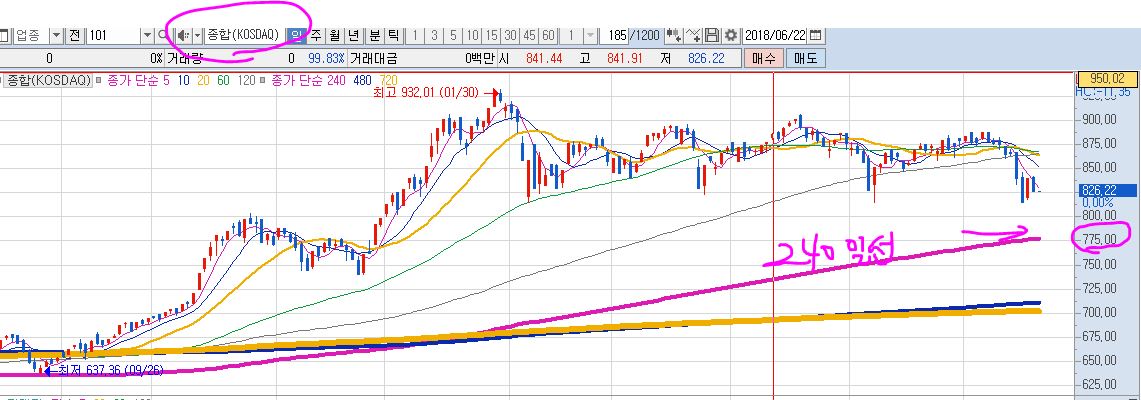
Task: Click the search magnifier icon beside code 101
Action: [162, 35]
